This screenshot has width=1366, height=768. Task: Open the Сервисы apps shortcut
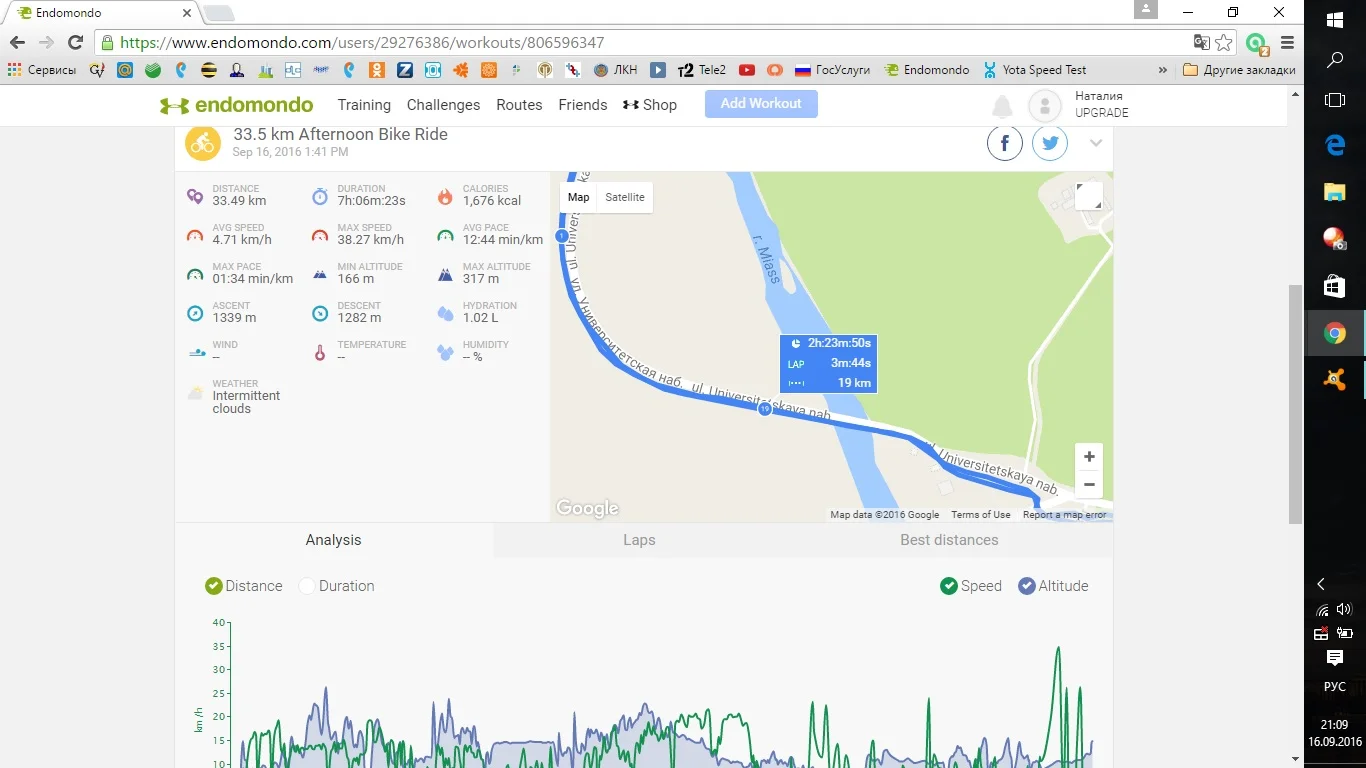[x=41, y=70]
